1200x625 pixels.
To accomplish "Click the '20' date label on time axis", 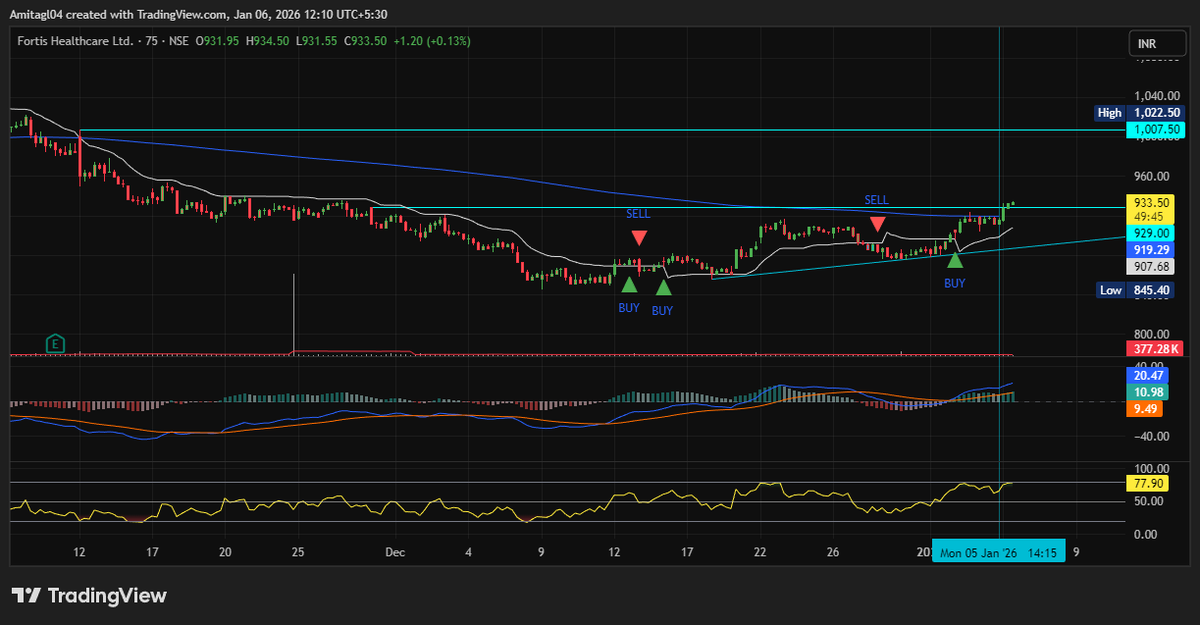I will coord(225,551).
